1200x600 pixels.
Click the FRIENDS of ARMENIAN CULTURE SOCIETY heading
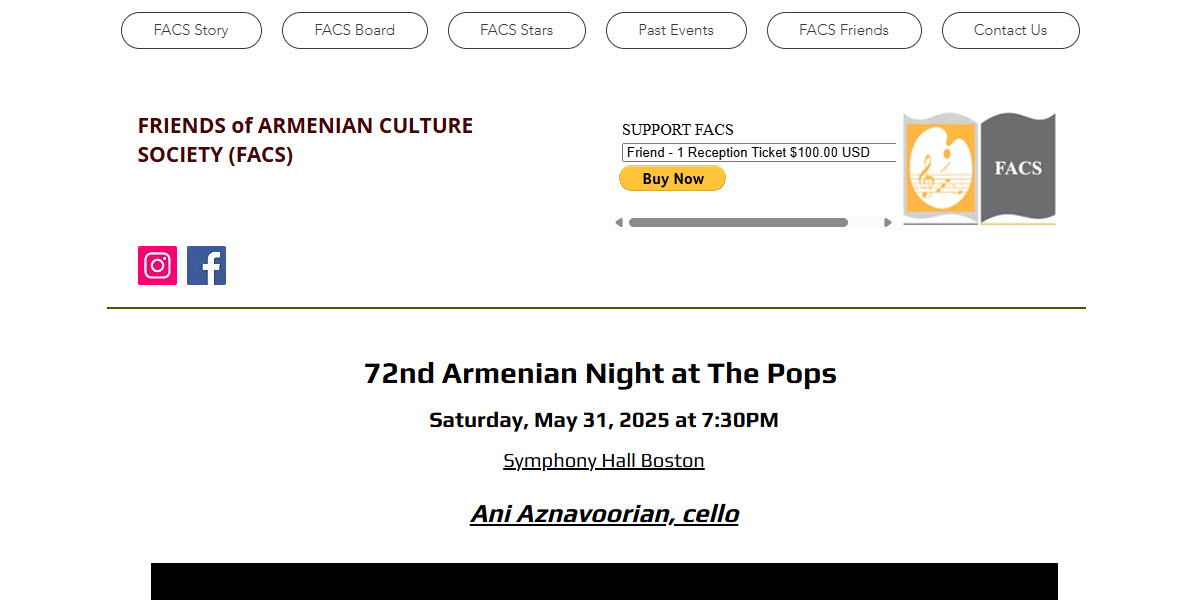305,140
